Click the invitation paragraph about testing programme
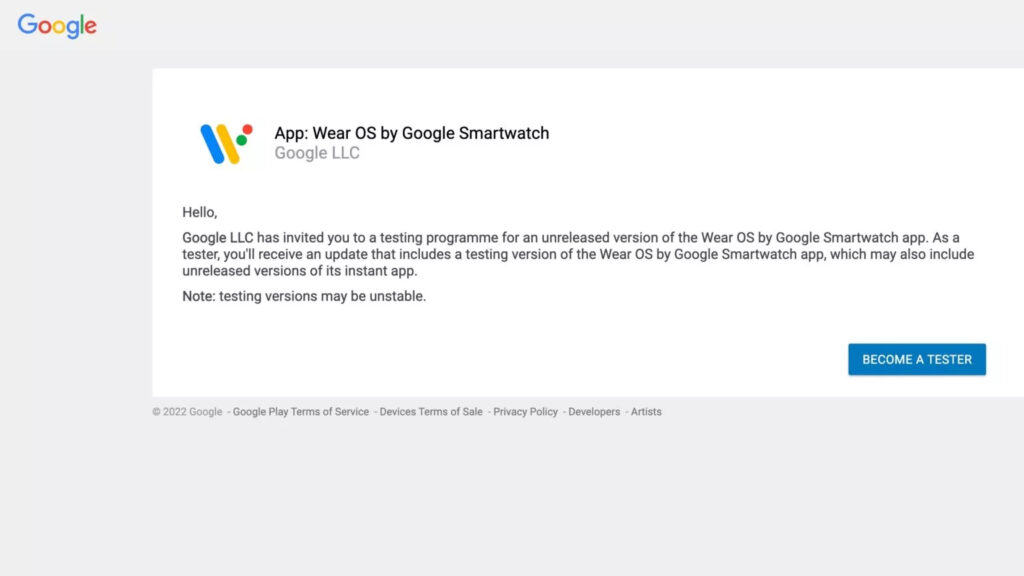 (x=577, y=254)
